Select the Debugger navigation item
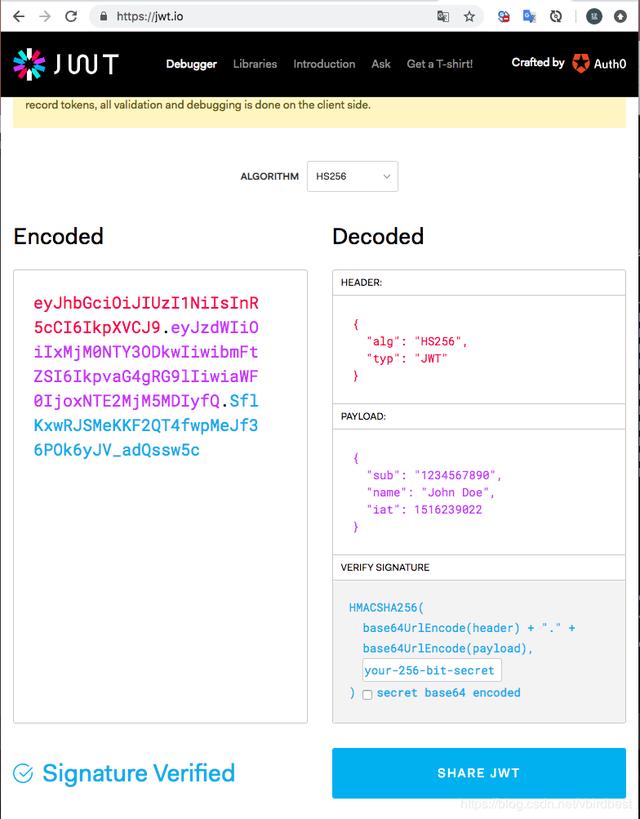This screenshot has width=640, height=819. 191,64
